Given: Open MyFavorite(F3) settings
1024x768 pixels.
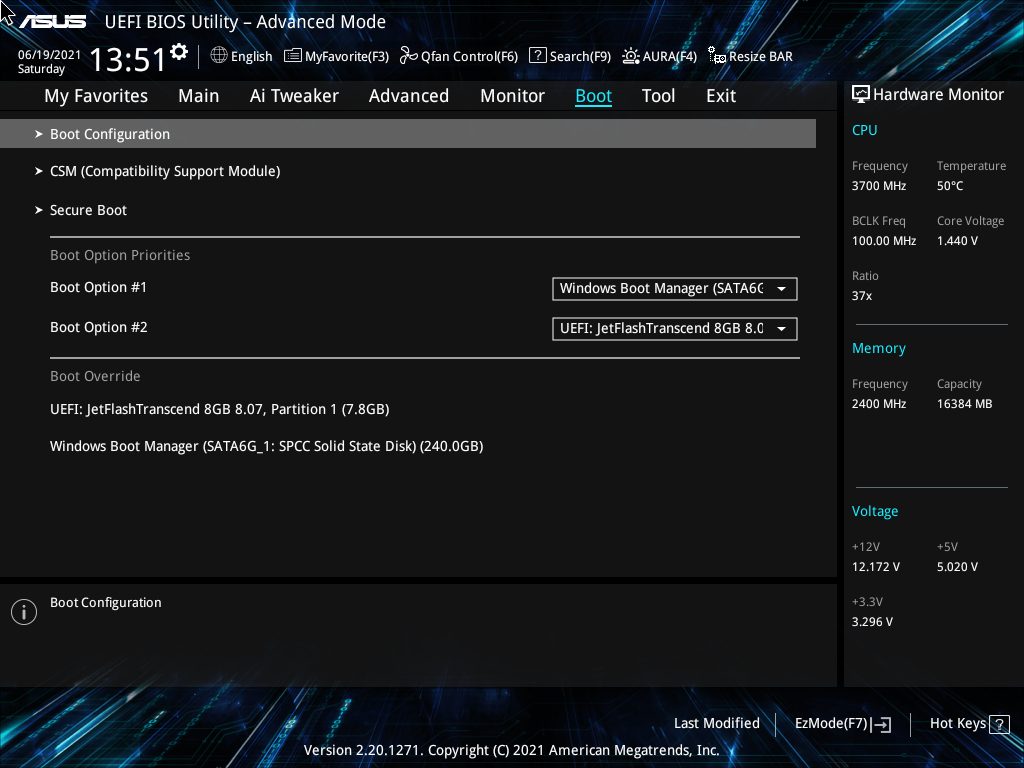Looking at the screenshot, I should pyautogui.click(x=336, y=56).
